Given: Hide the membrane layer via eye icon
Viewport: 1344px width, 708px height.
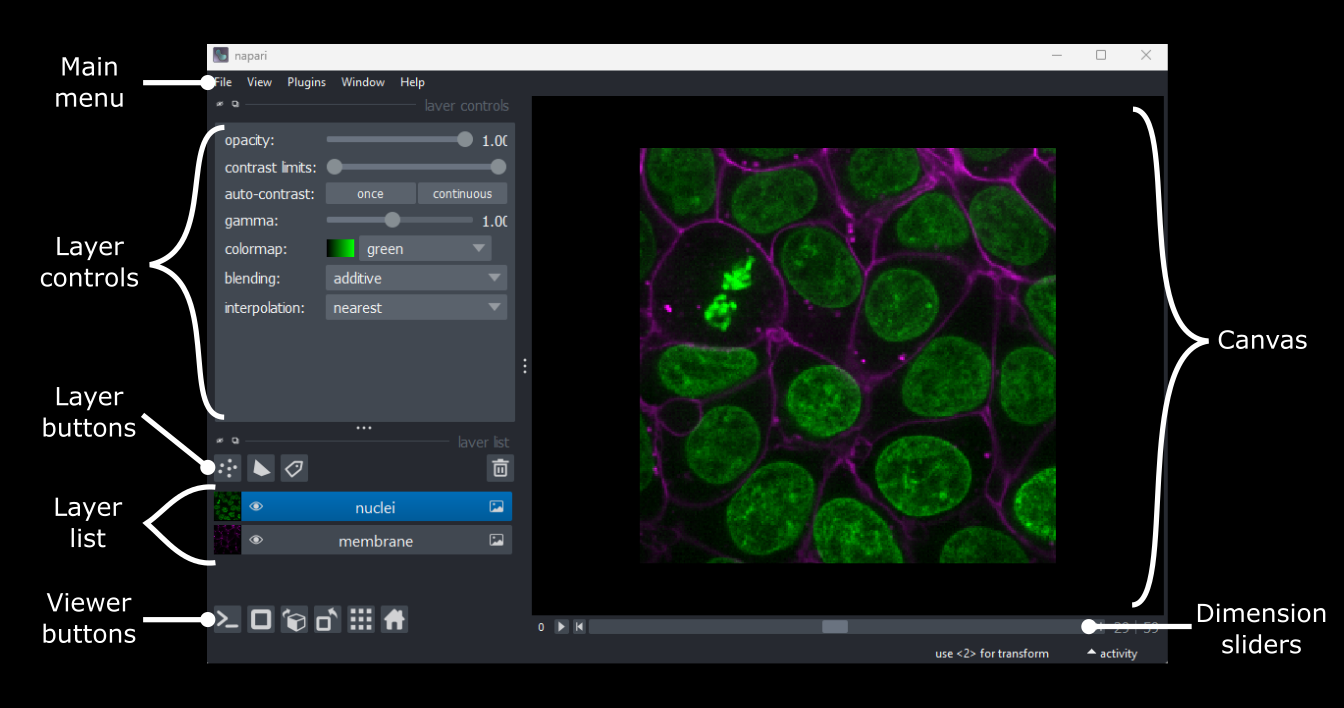Looking at the screenshot, I should [256, 540].
